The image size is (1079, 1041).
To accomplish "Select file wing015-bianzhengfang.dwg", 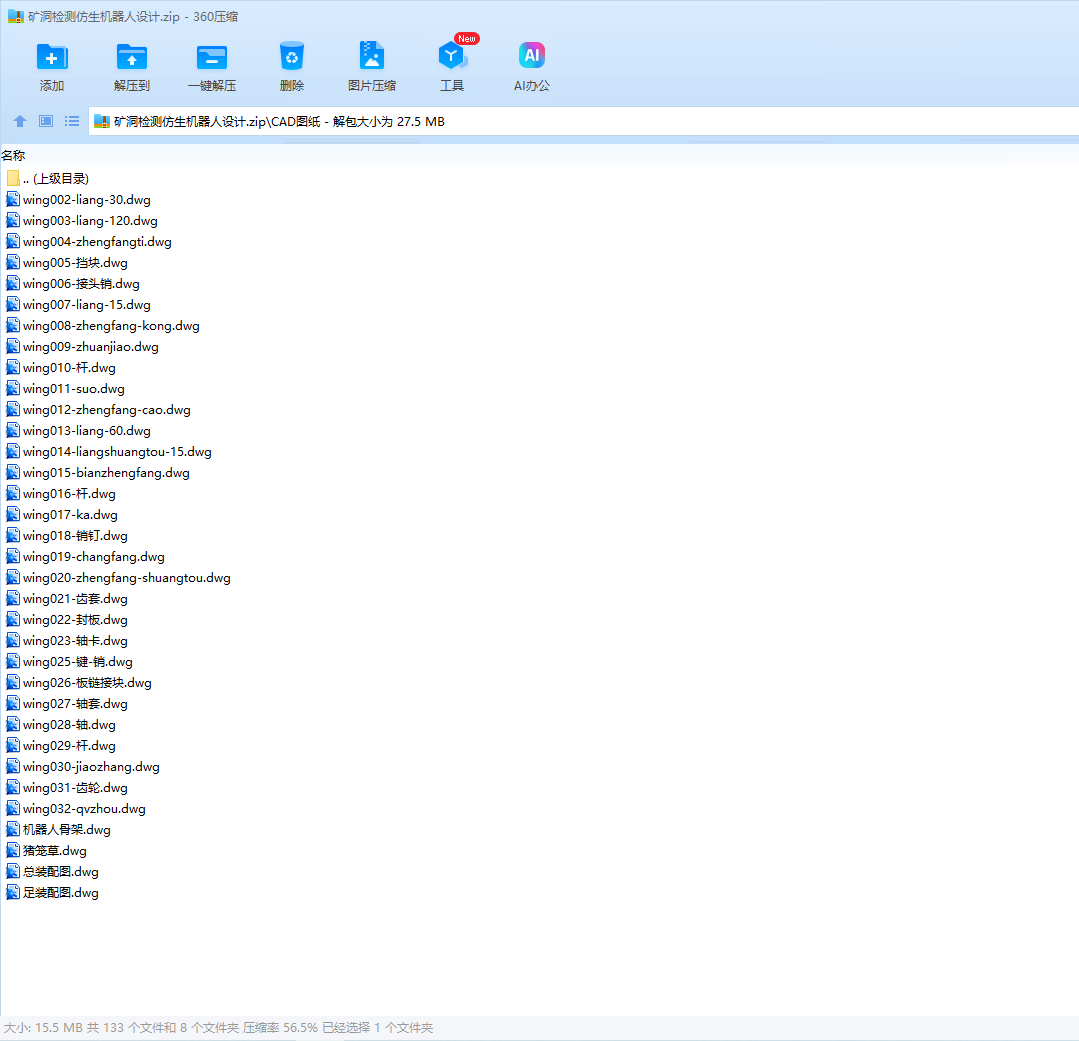I will click(98, 473).
